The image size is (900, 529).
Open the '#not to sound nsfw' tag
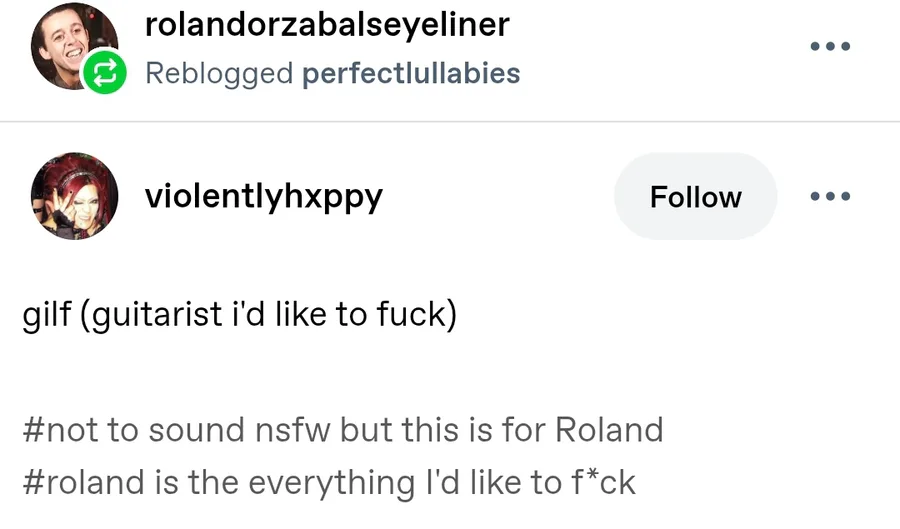point(342,430)
